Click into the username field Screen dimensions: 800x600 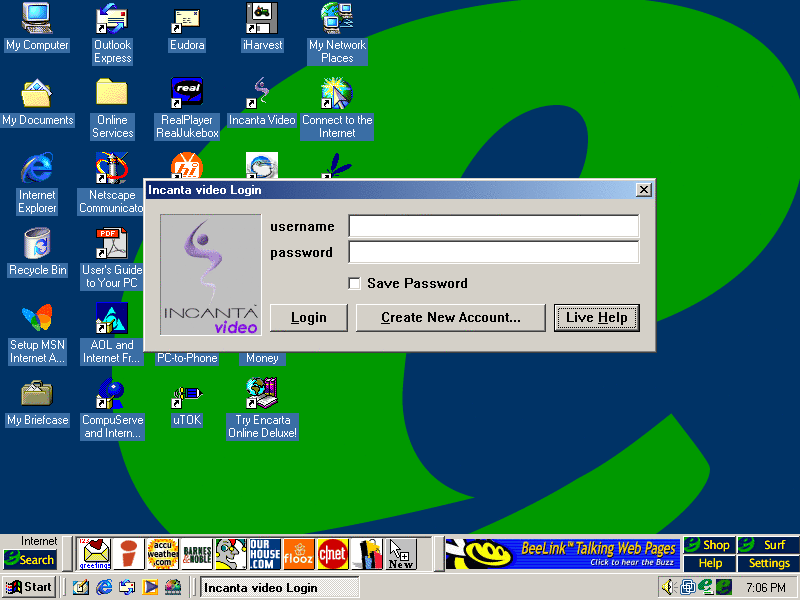coord(493,227)
